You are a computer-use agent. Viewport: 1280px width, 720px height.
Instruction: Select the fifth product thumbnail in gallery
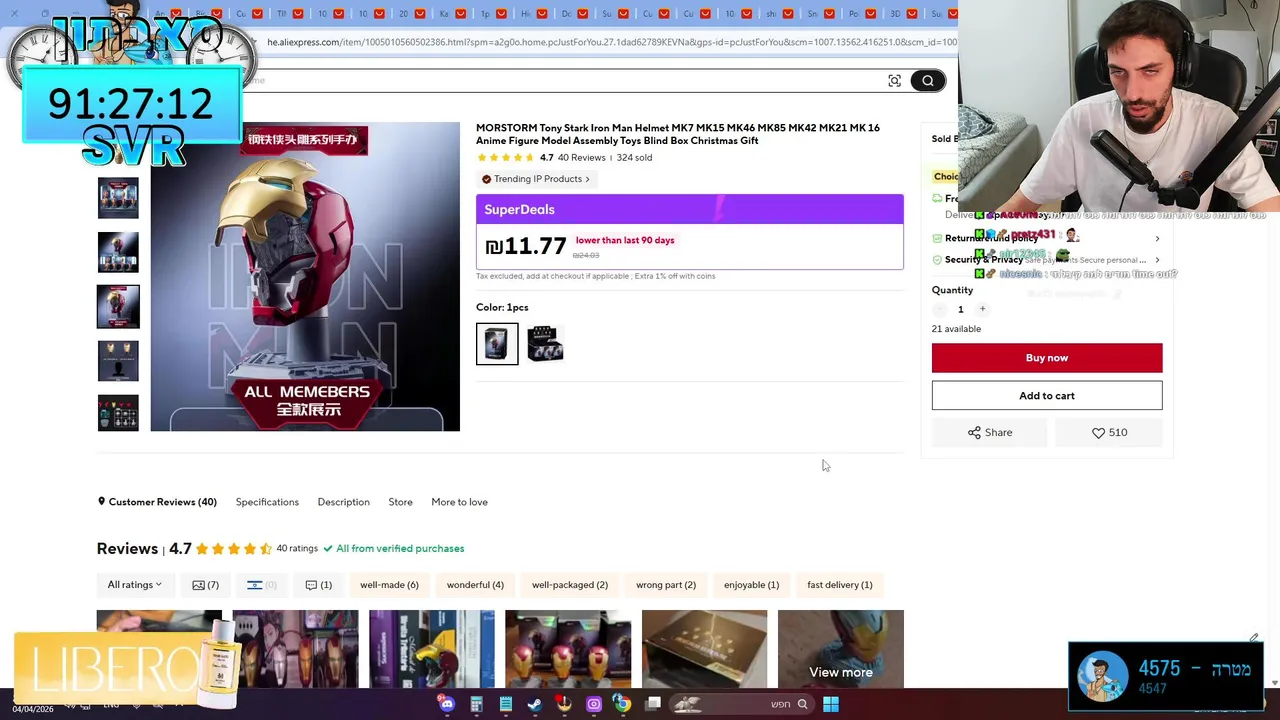[x=118, y=413]
